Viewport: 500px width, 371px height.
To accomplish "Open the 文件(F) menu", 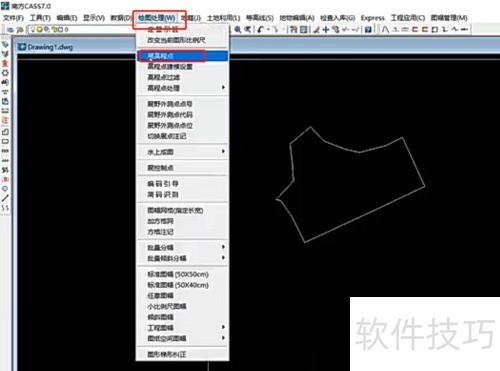I will click(x=13, y=18).
